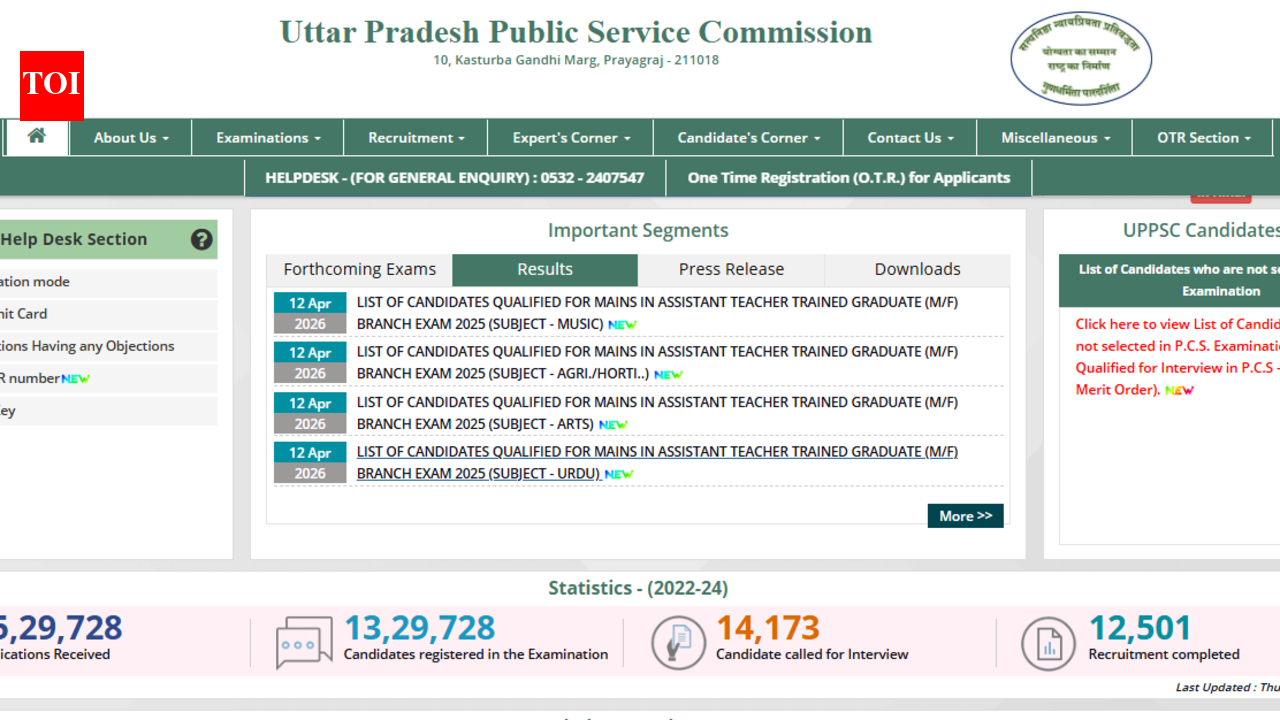This screenshot has height=720, width=1280.
Task: Open the Candidate's Corner dropdown
Action: (x=747, y=137)
